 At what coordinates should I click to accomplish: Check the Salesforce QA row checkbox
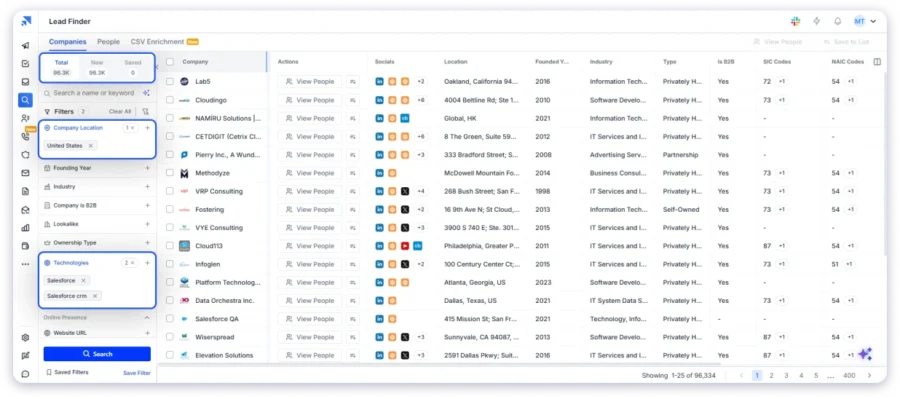point(170,319)
